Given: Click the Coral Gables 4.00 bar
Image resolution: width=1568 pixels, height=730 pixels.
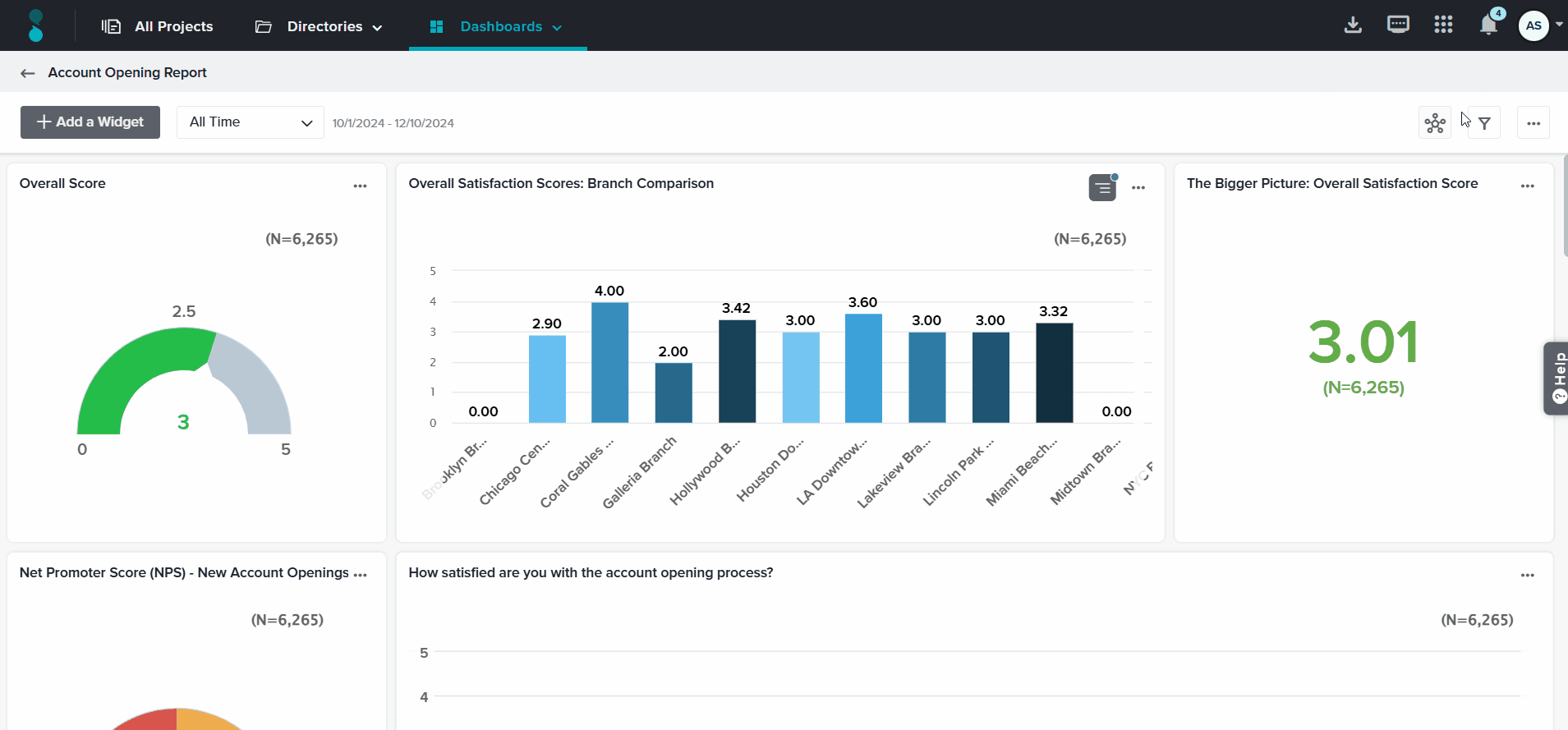Looking at the screenshot, I should (609, 362).
